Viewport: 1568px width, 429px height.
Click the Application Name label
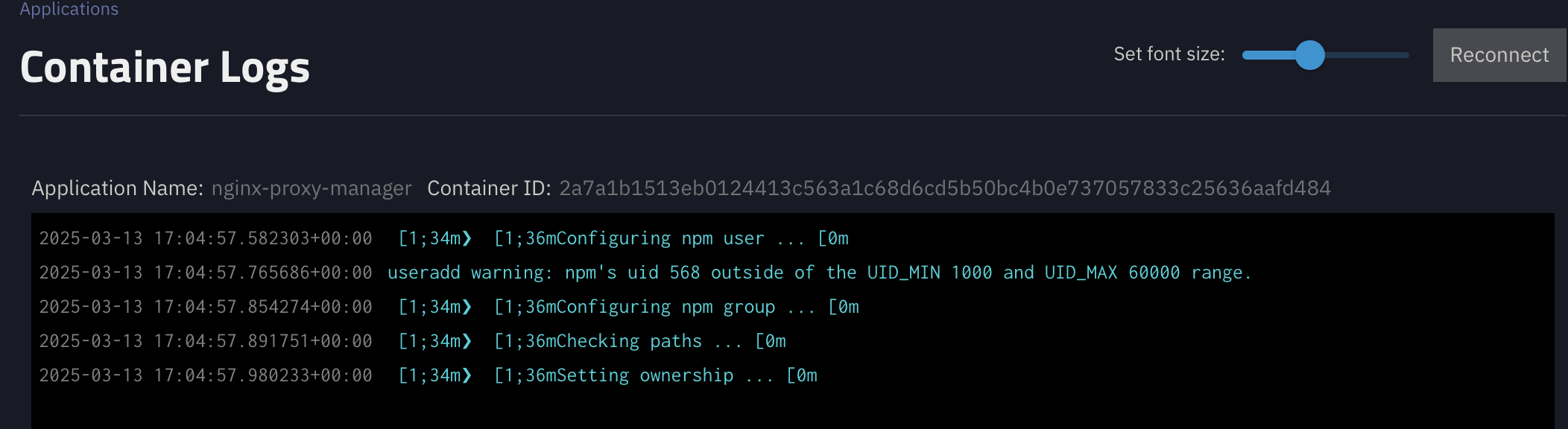coord(117,188)
